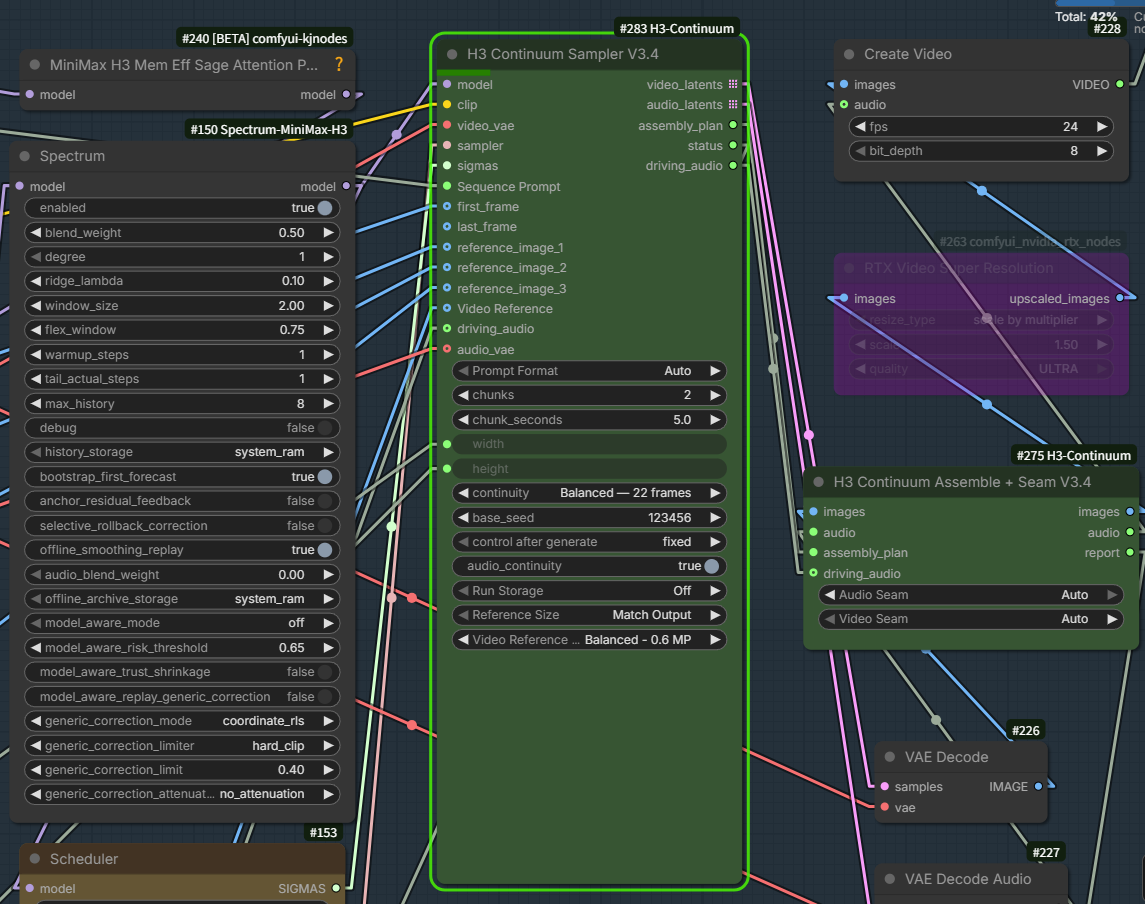The image size is (1145, 904).
Task: Click the video_latents output grid socket
Action: tap(733, 85)
